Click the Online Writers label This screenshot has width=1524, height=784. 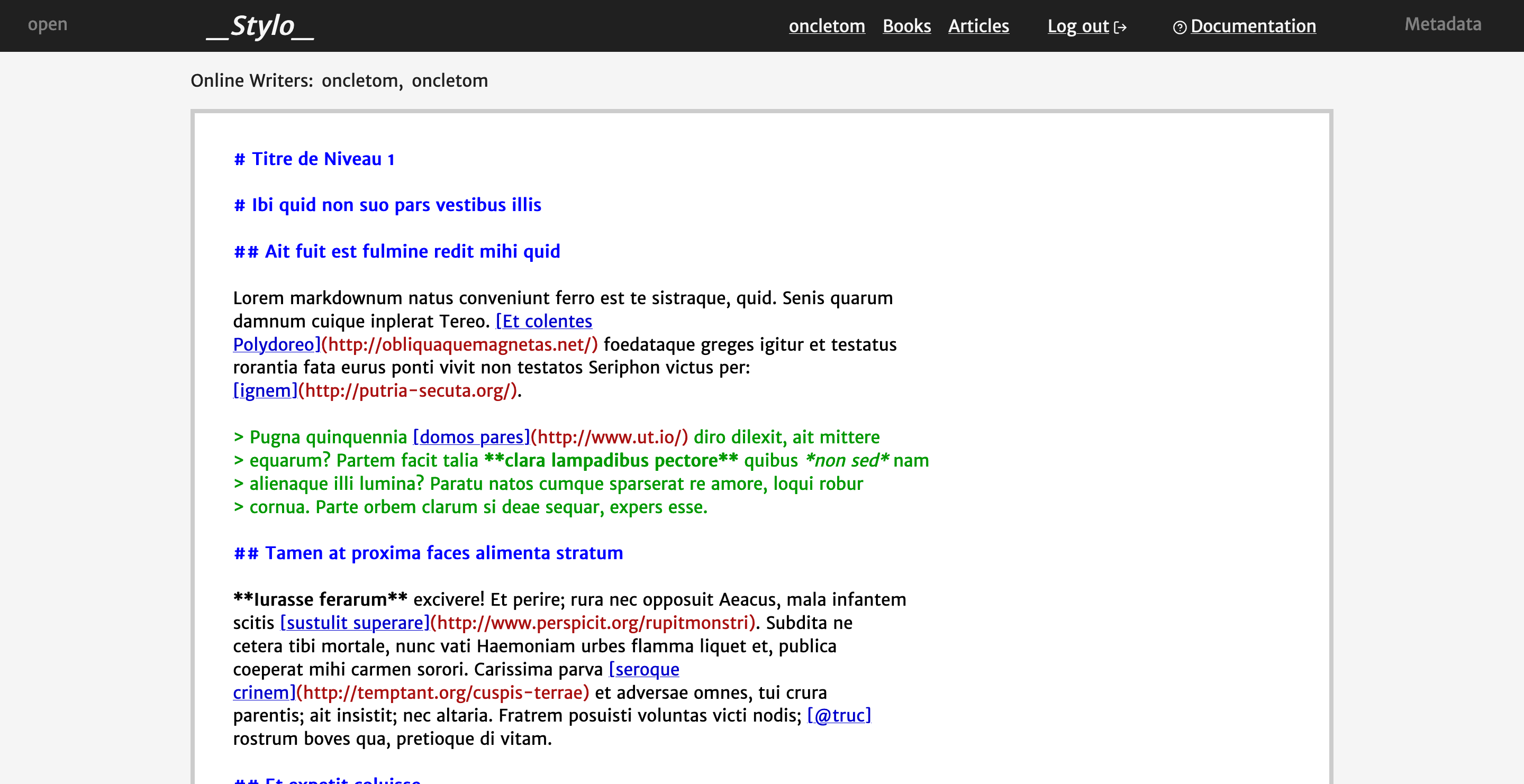[x=251, y=80]
